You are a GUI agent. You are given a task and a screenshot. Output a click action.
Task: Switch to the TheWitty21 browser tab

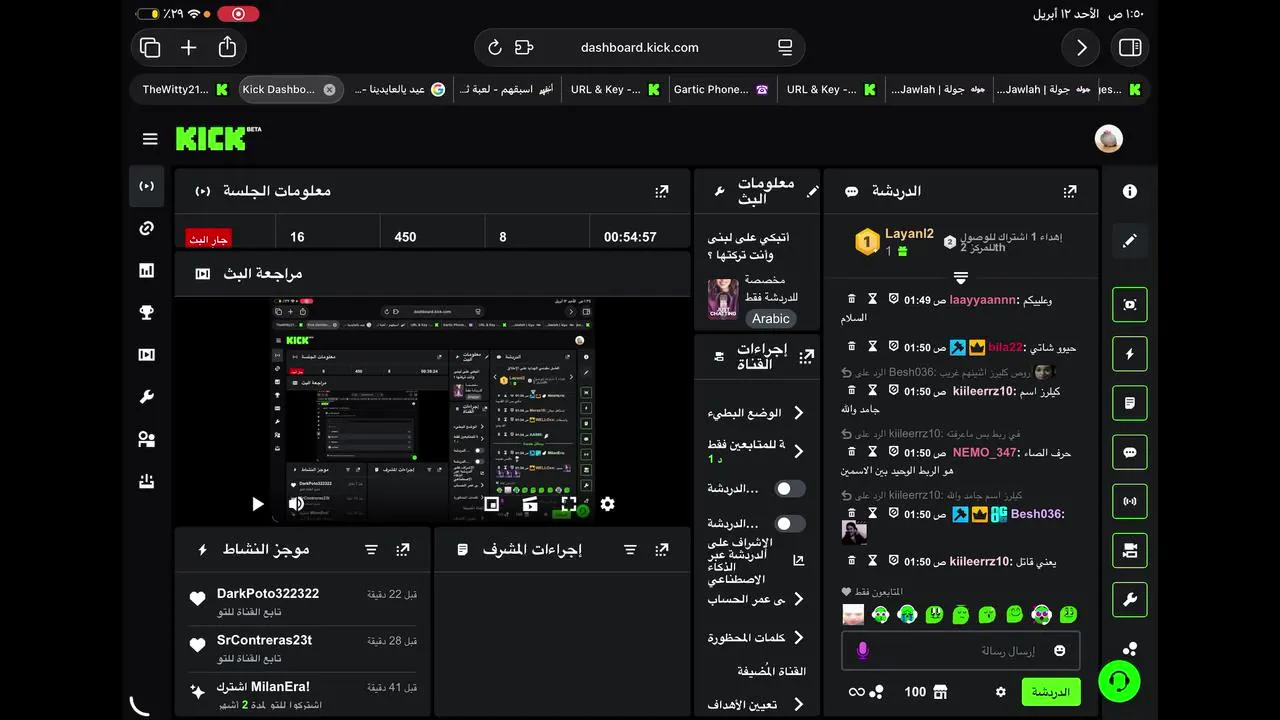point(184,89)
